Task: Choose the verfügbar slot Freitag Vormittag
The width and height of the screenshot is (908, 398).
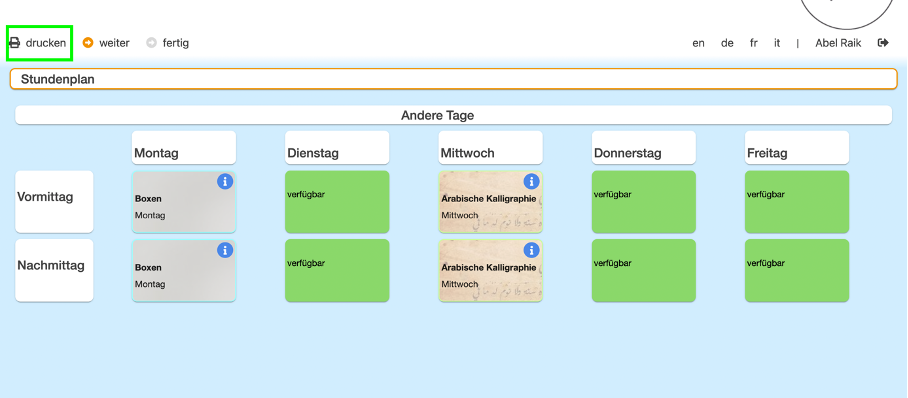Action: click(797, 202)
